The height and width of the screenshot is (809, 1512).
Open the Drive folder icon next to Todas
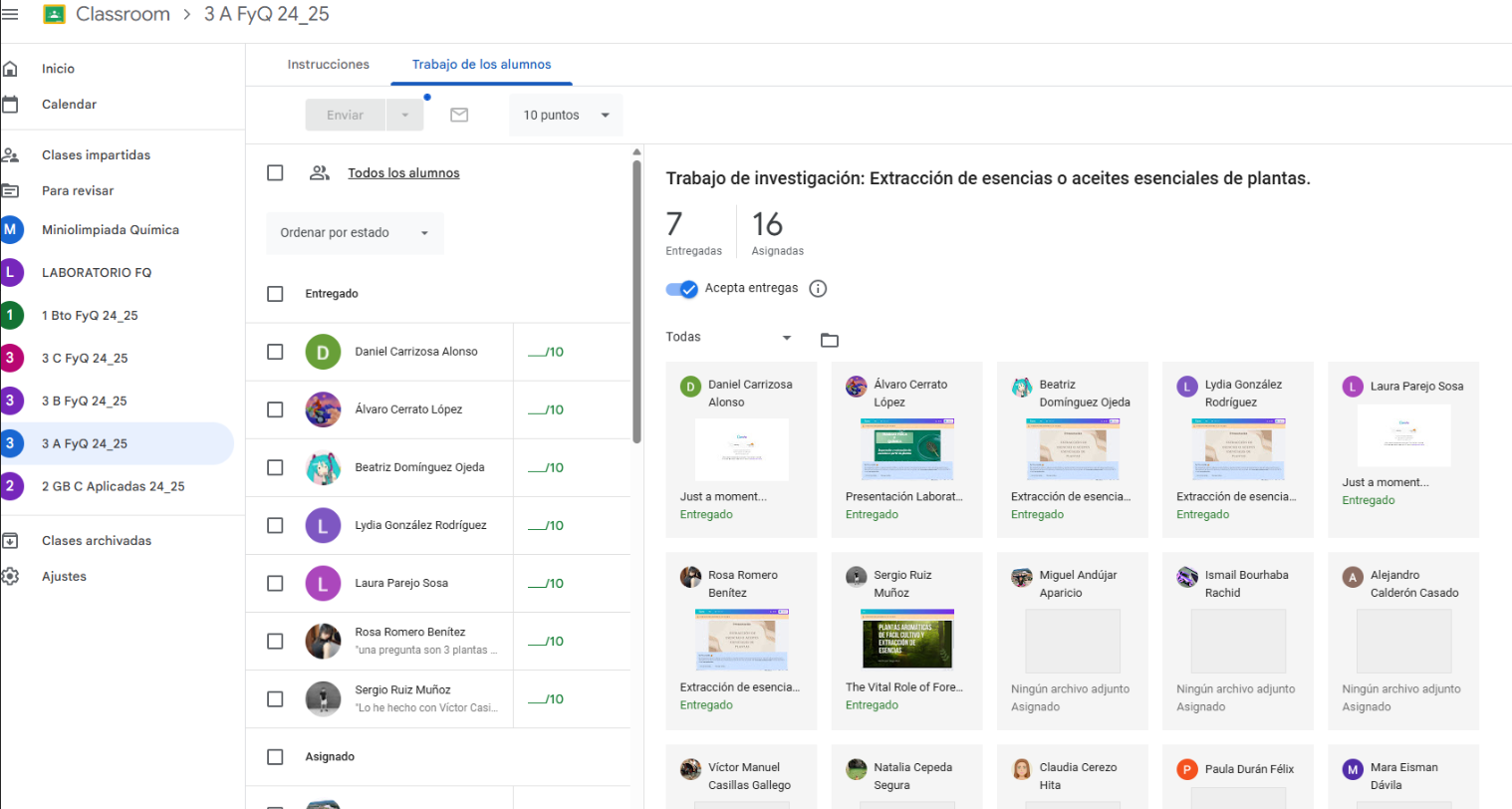click(829, 340)
